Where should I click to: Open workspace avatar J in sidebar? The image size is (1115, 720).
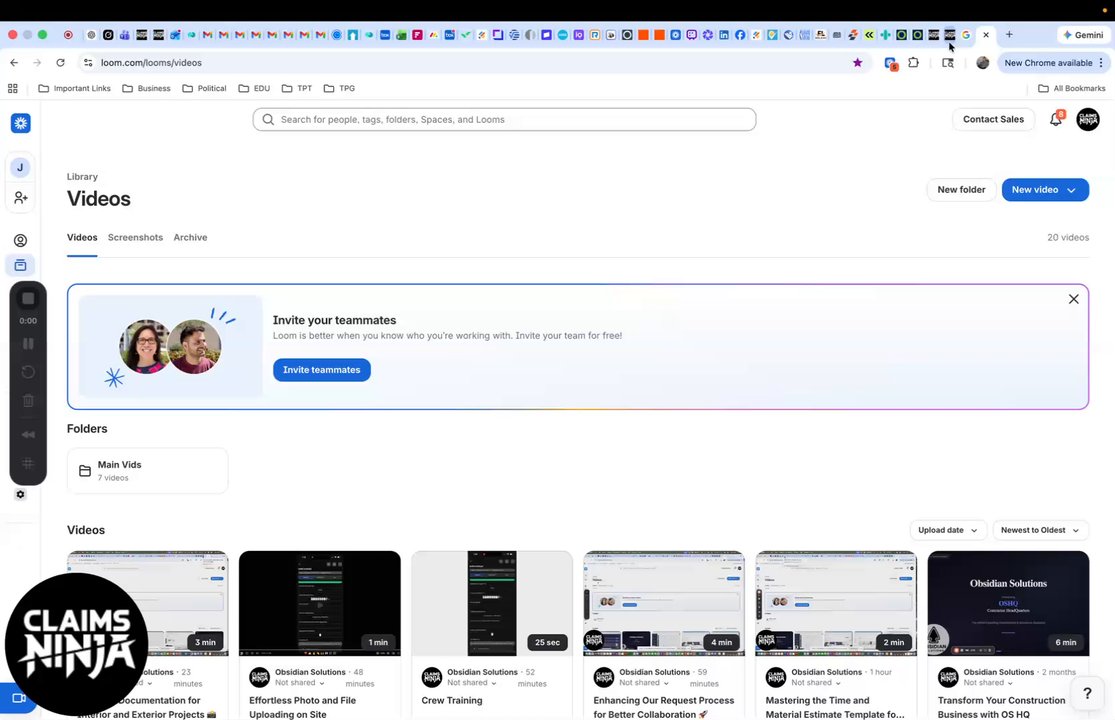tap(20, 168)
